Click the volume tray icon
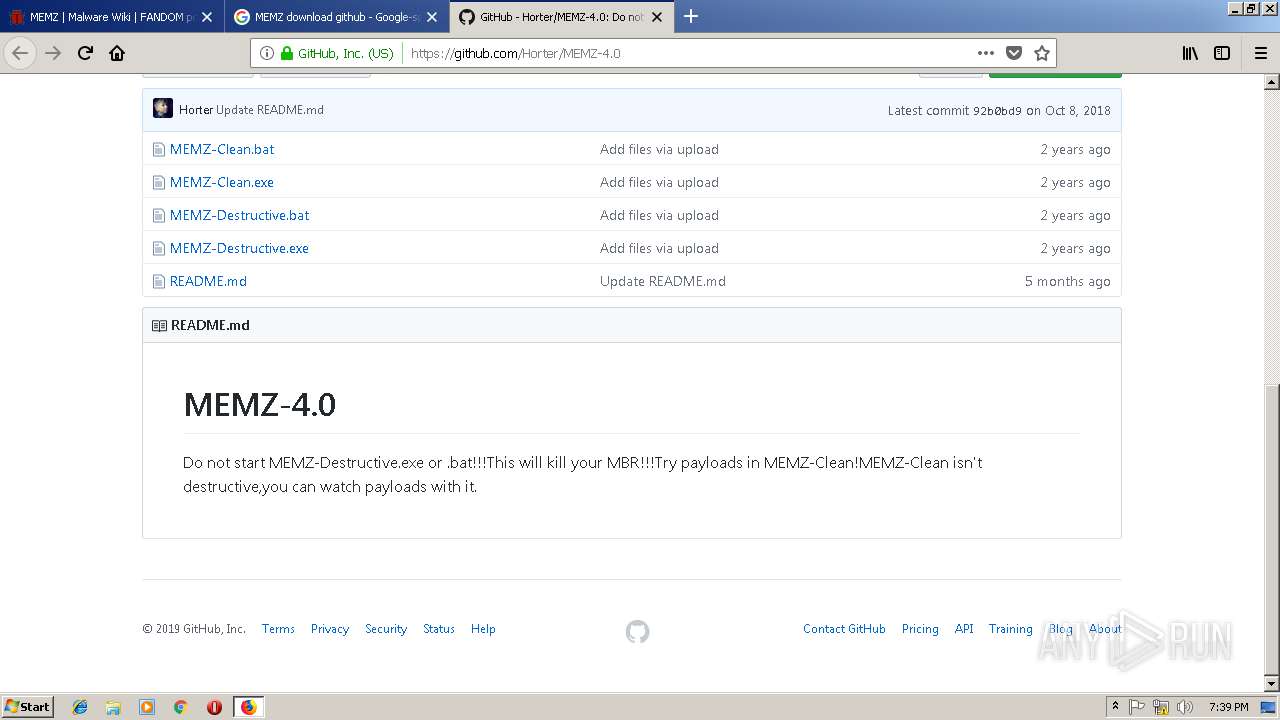Viewport: 1280px width, 720px height. pyautogui.click(x=1184, y=707)
